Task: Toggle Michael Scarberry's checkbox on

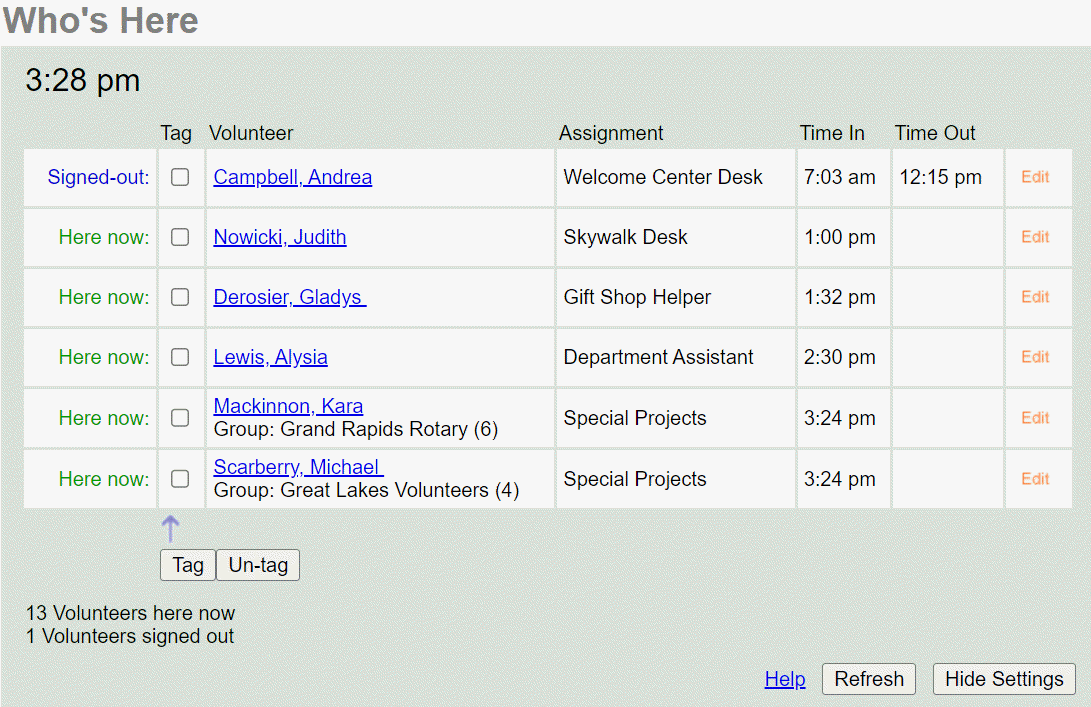Action: coord(180,478)
